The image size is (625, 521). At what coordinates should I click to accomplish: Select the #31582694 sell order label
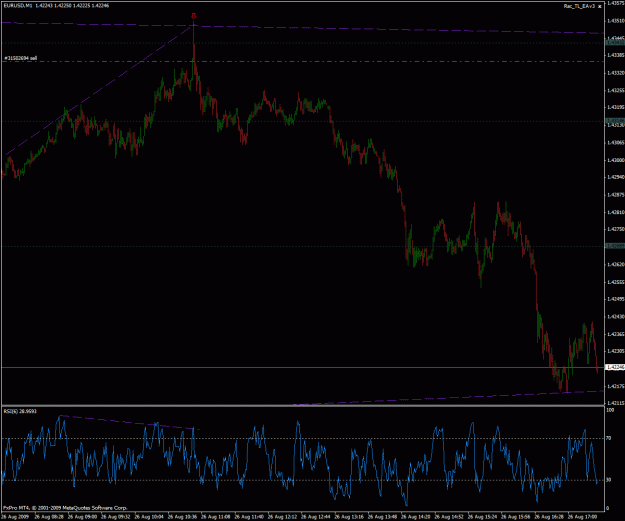pyautogui.click(x=21, y=58)
